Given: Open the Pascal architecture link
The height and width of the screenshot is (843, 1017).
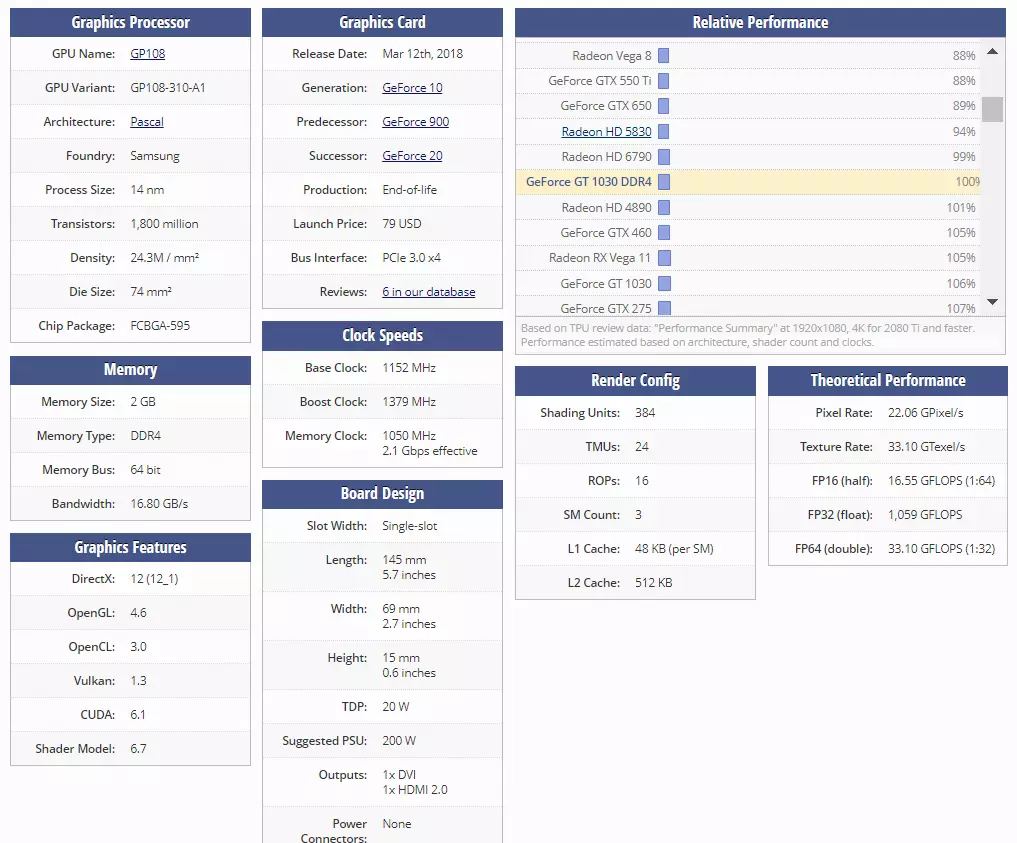Looking at the screenshot, I should (147, 122).
